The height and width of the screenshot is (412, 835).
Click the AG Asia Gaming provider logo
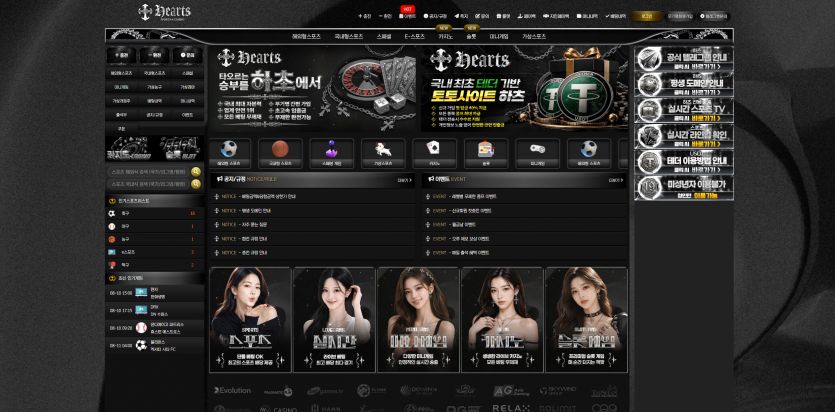[x=511, y=391]
